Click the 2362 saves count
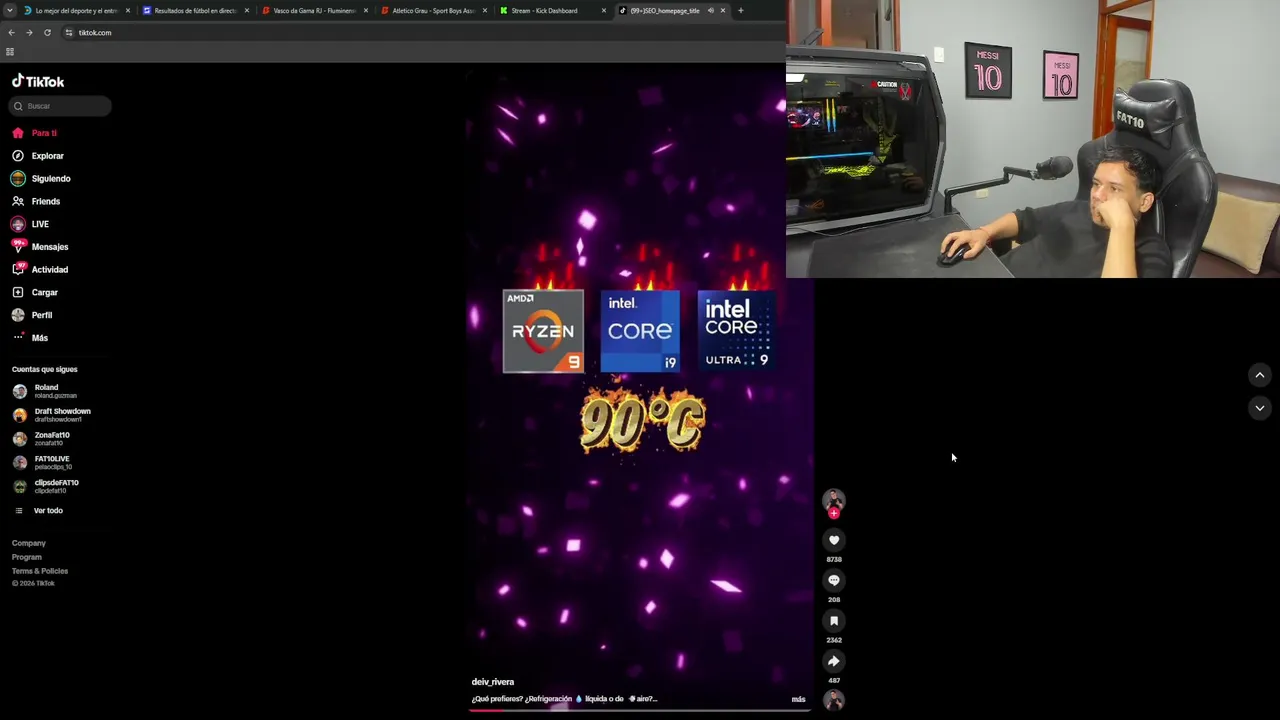The height and width of the screenshot is (720, 1280). coord(834,640)
